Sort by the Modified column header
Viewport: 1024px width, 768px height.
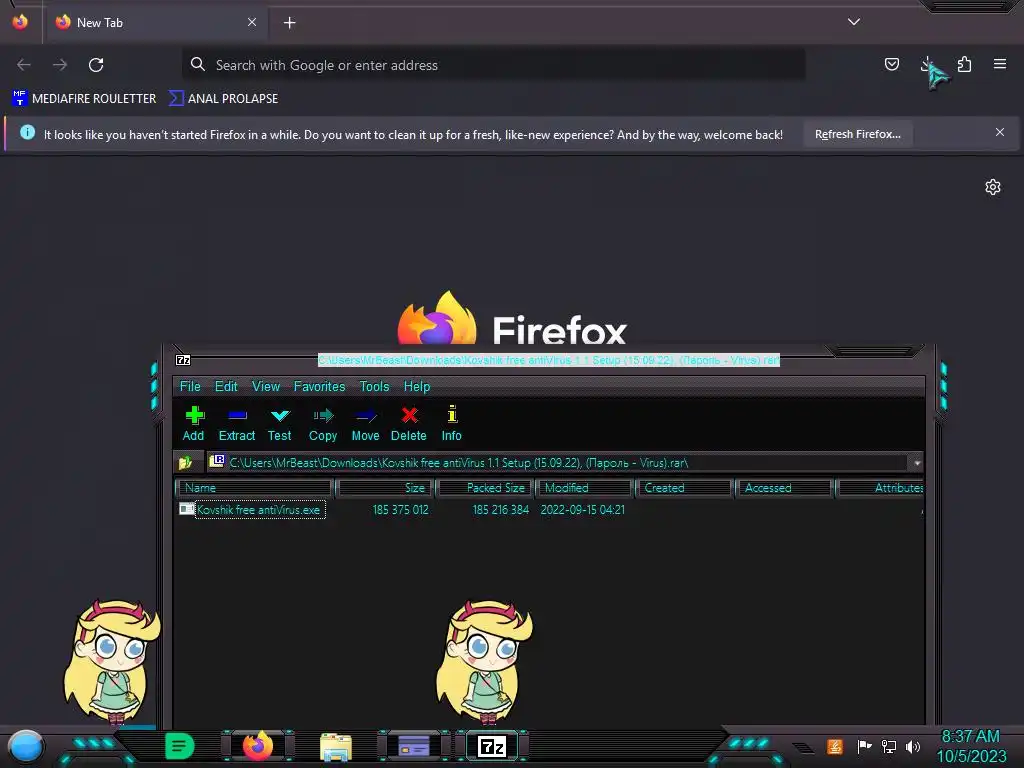584,488
